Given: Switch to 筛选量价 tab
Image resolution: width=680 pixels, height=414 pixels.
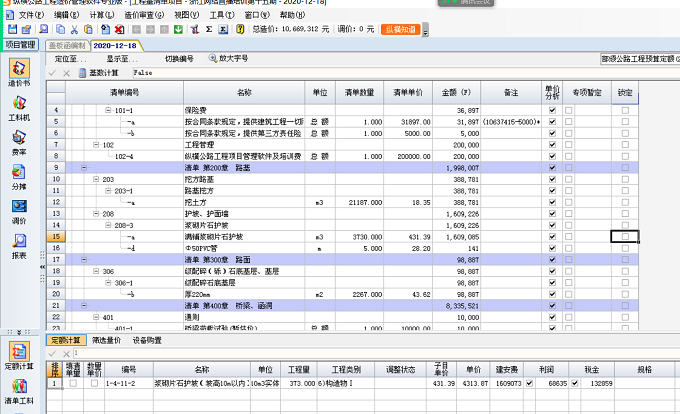Looking at the screenshot, I should click(x=106, y=340).
